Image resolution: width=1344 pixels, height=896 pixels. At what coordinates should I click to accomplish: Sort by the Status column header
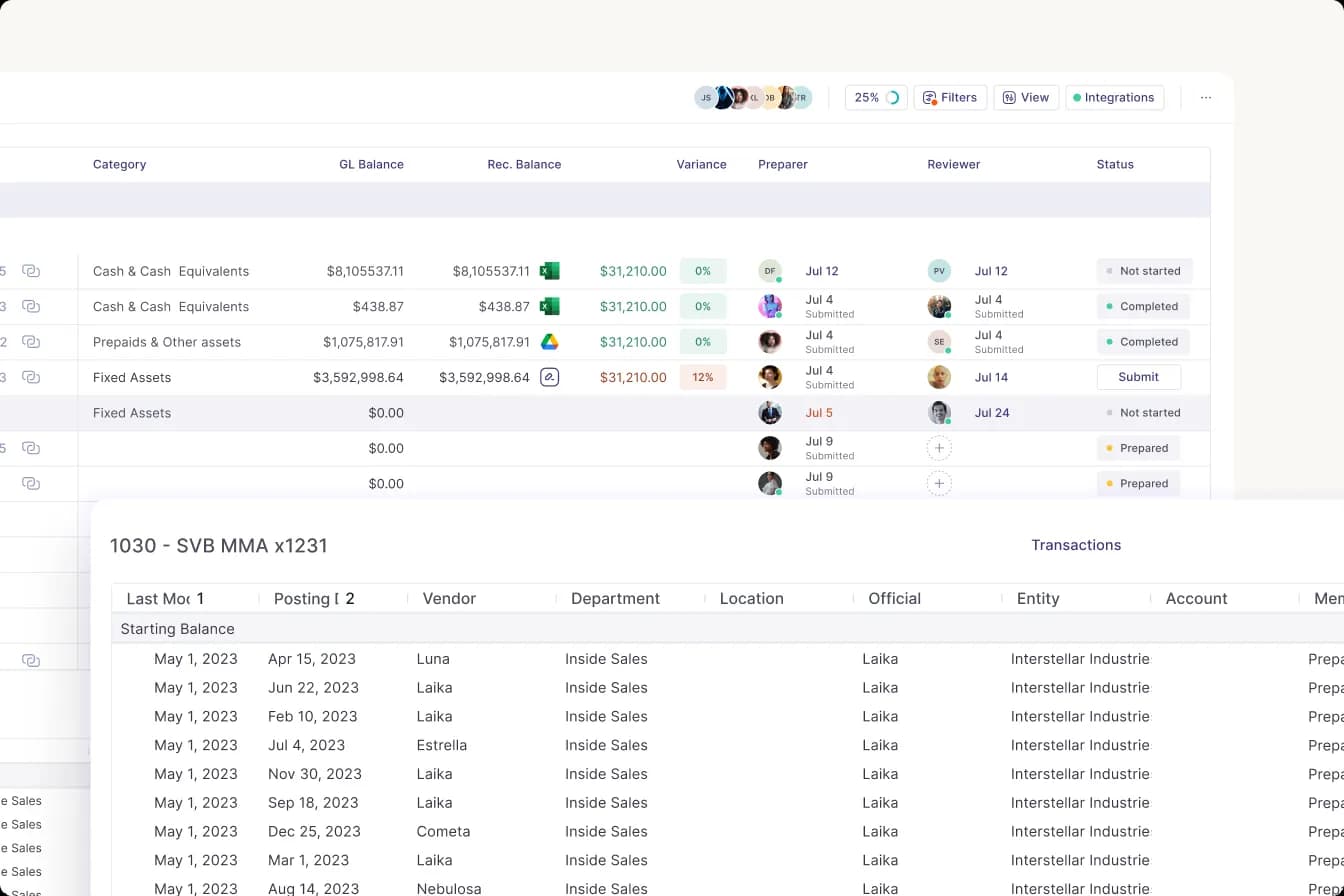click(1115, 164)
